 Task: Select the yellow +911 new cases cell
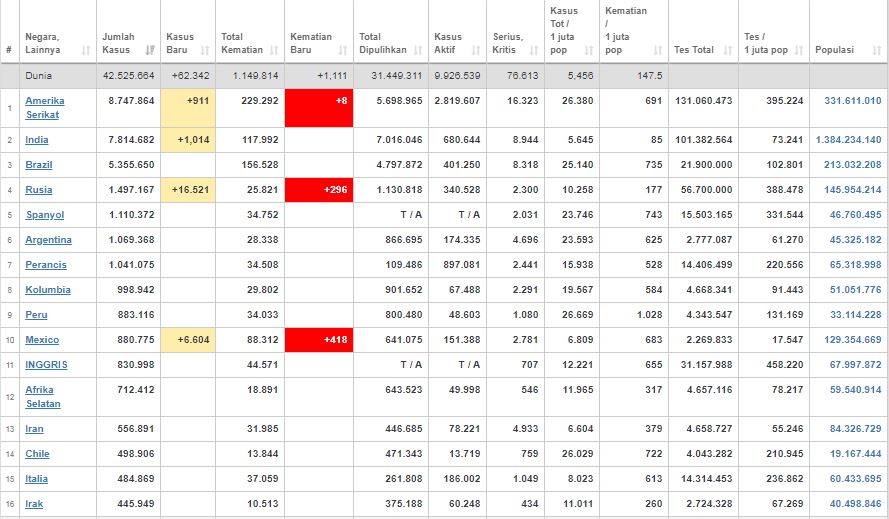(188, 108)
